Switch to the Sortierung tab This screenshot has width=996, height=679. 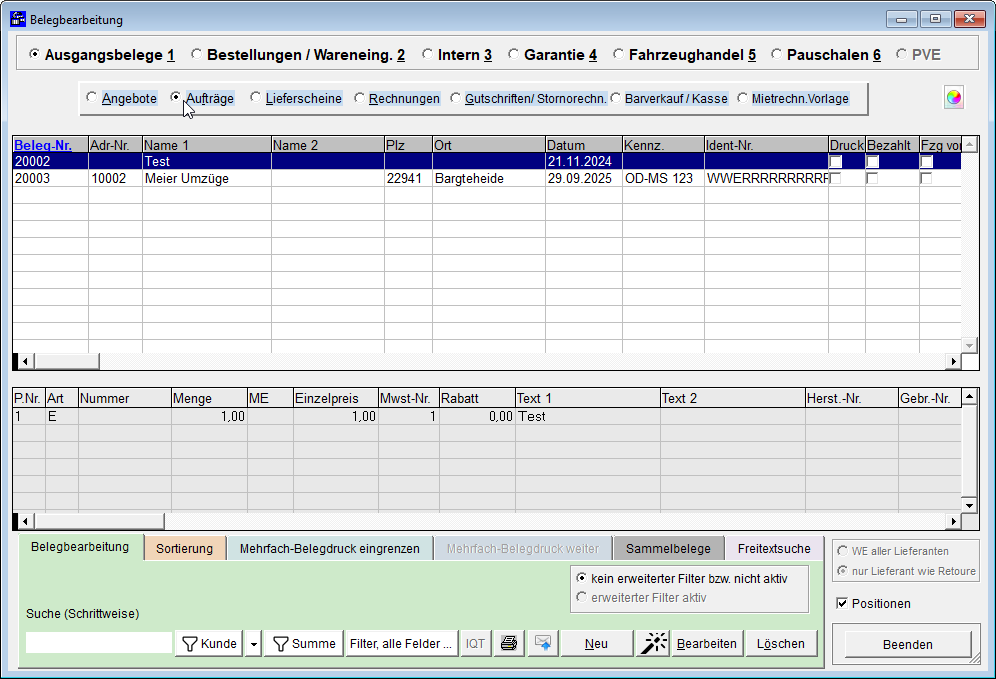pyautogui.click(x=185, y=549)
